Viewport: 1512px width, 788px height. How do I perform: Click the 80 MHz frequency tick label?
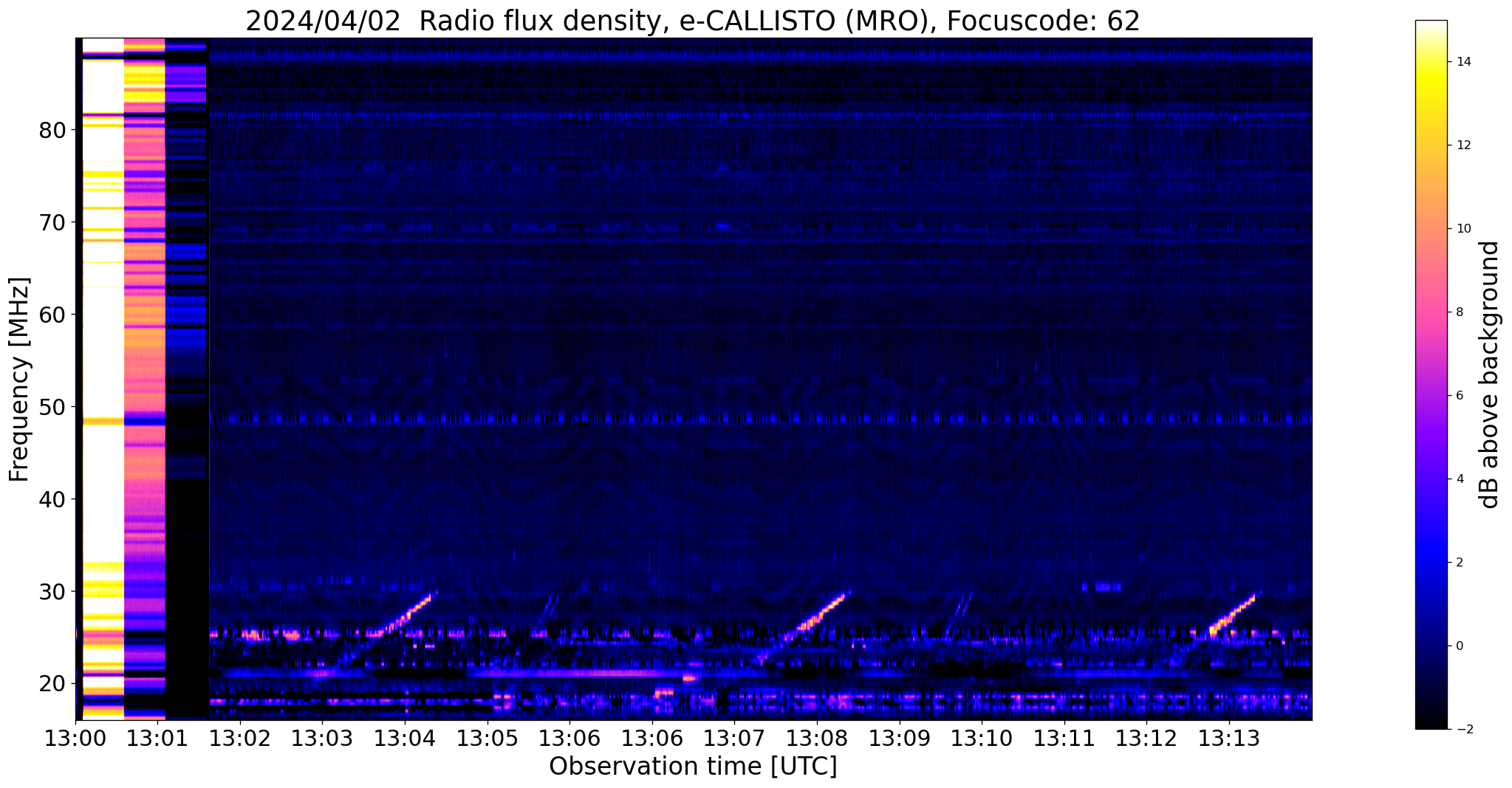tap(52, 131)
